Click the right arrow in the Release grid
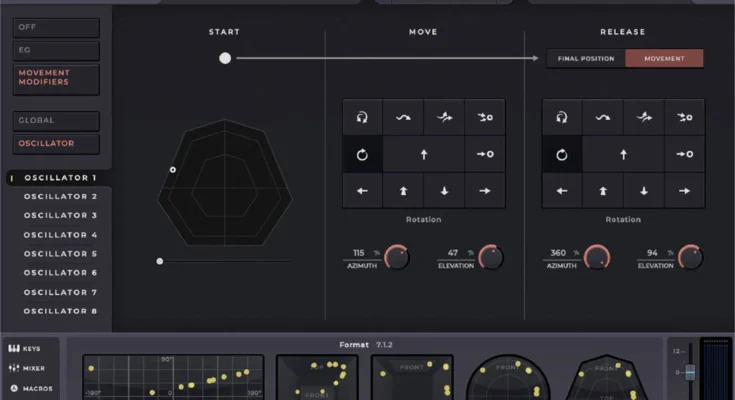 click(x=684, y=190)
